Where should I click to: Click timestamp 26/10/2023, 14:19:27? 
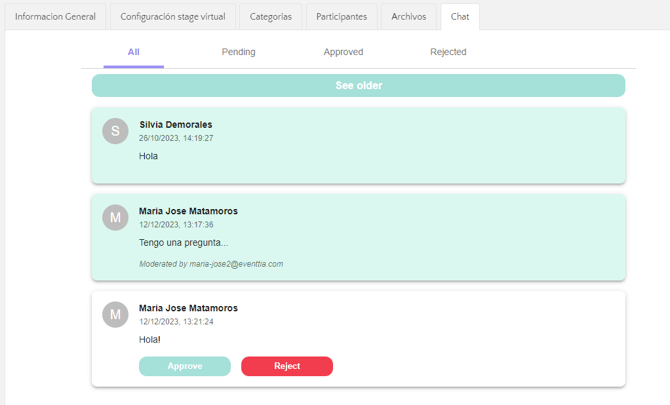176,138
